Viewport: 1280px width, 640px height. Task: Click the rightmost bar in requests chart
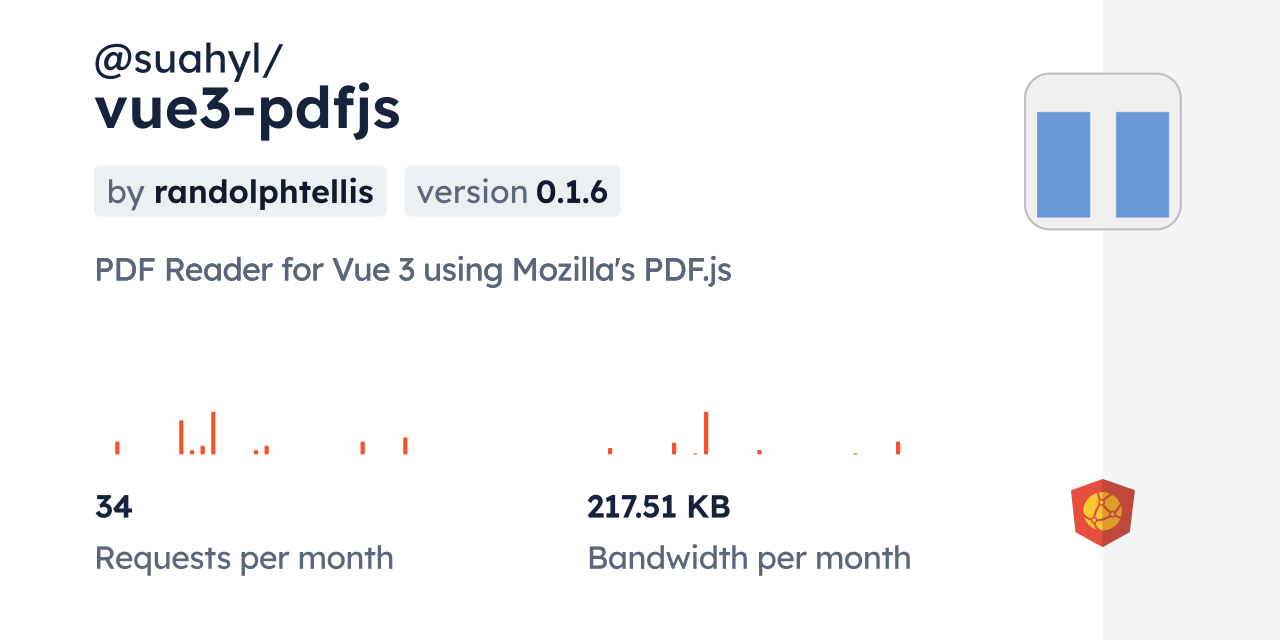[405, 446]
